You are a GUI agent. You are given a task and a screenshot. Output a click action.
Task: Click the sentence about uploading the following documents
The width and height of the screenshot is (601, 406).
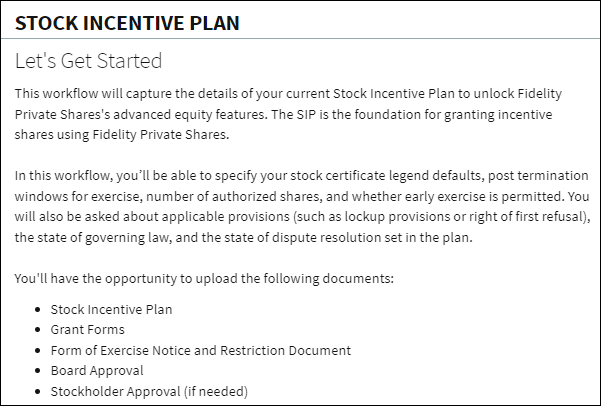(x=204, y=278)
